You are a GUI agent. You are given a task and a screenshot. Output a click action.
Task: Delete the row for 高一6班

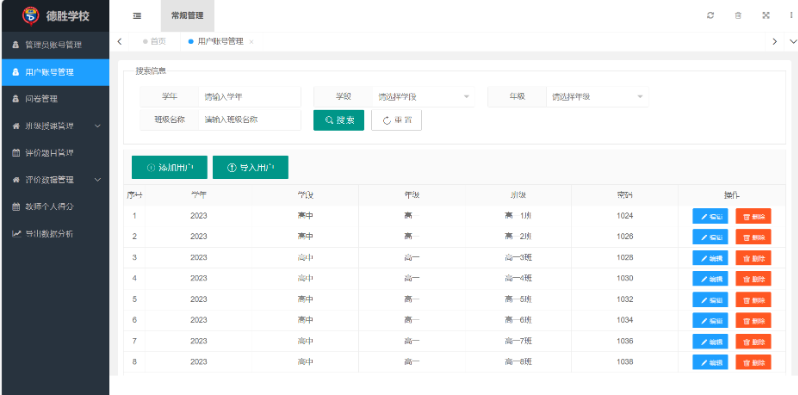coord(753,320)
